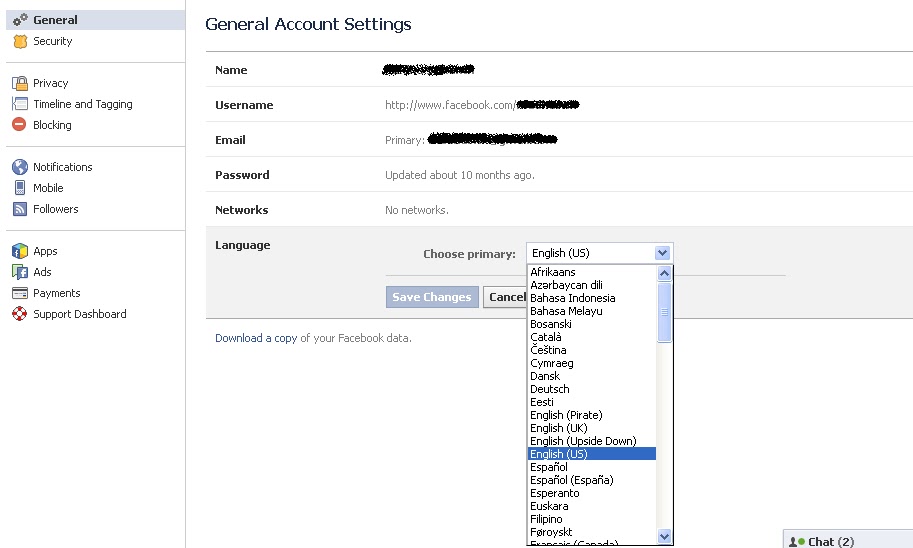Open General settings in sidebar
The width and height of the screenshot is (913, 548).
click(x=95, y=20)
